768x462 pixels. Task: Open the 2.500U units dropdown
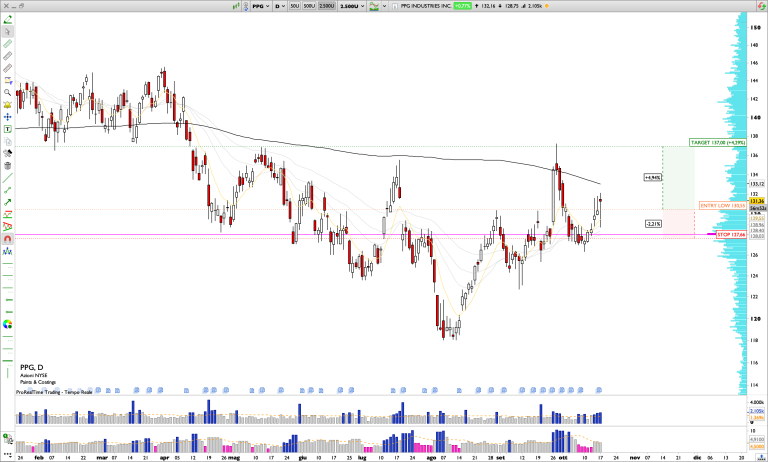pyautogui.click(x=351, y=6)
